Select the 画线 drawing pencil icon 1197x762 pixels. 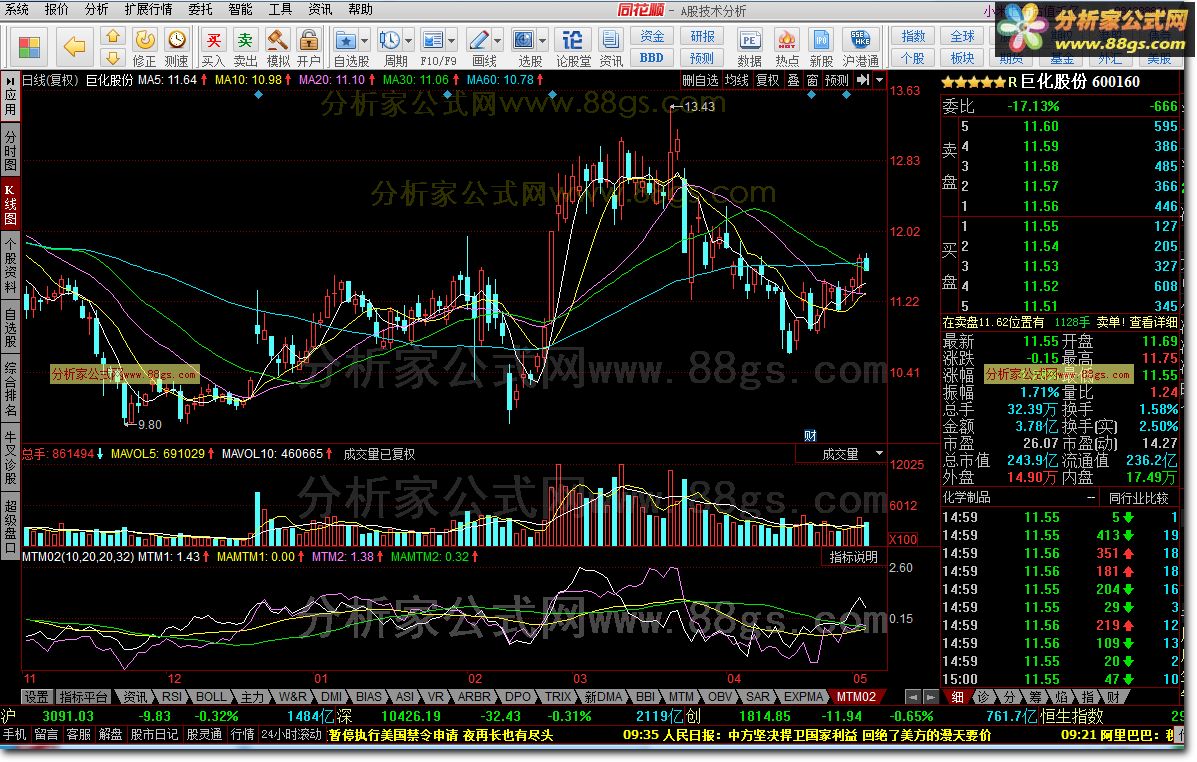479,40
